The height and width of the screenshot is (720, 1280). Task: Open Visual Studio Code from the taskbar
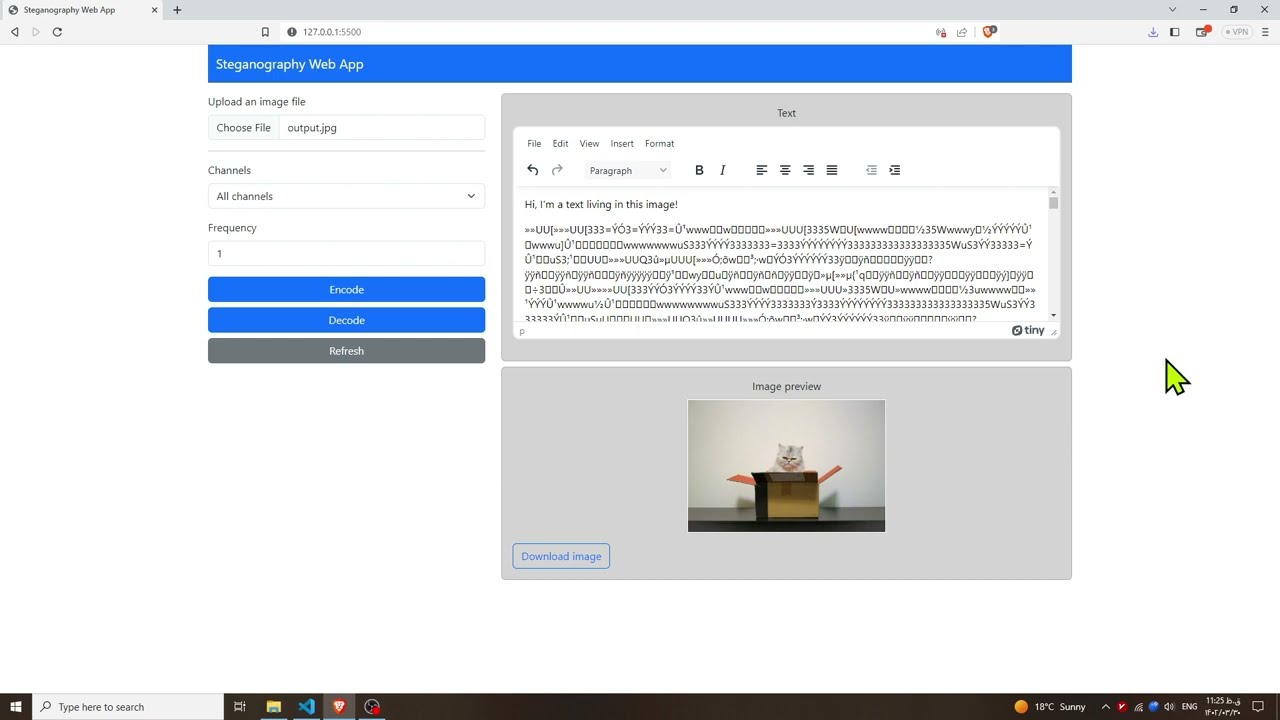pos(306,707)
